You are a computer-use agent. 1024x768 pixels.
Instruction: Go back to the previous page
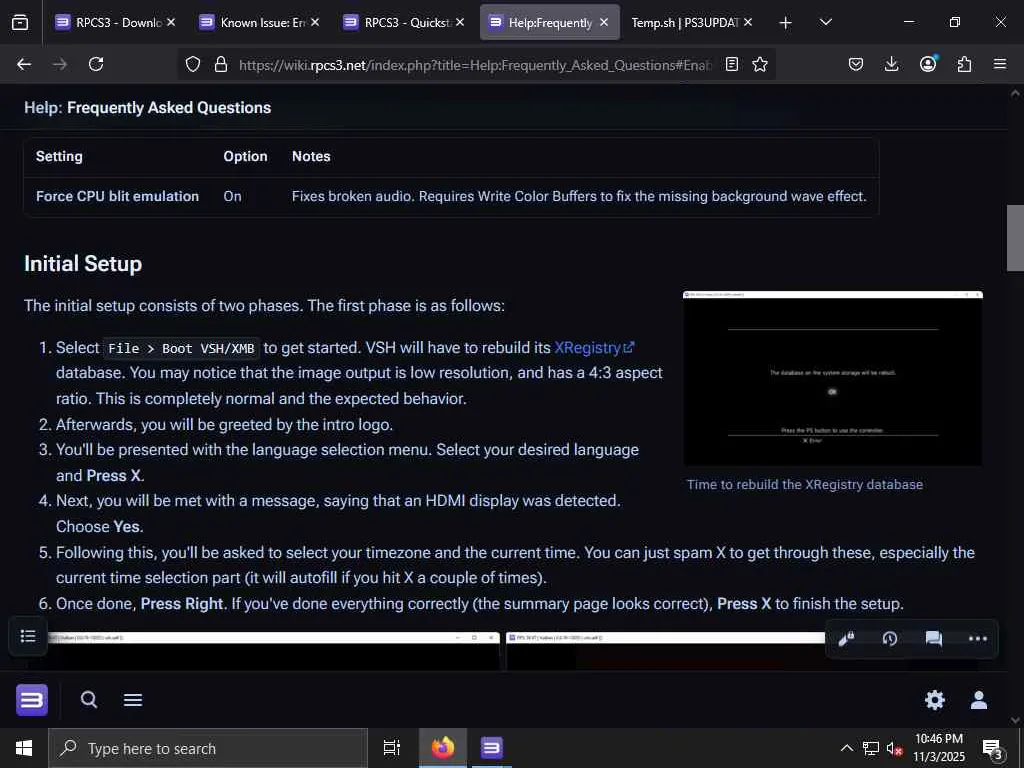tap(24, 64)
